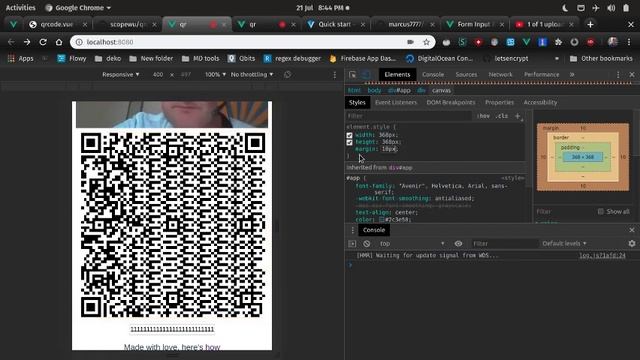Open the Default levels dropdown

tap(564, 244)
